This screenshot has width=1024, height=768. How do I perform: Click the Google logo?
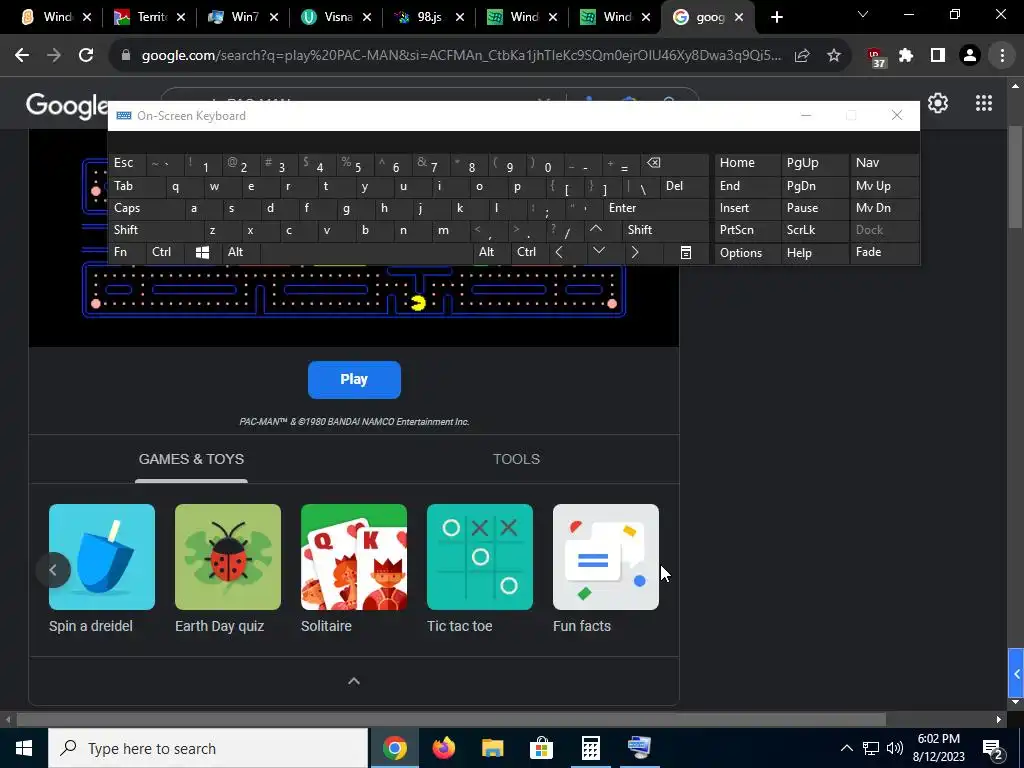pos(67,106)
